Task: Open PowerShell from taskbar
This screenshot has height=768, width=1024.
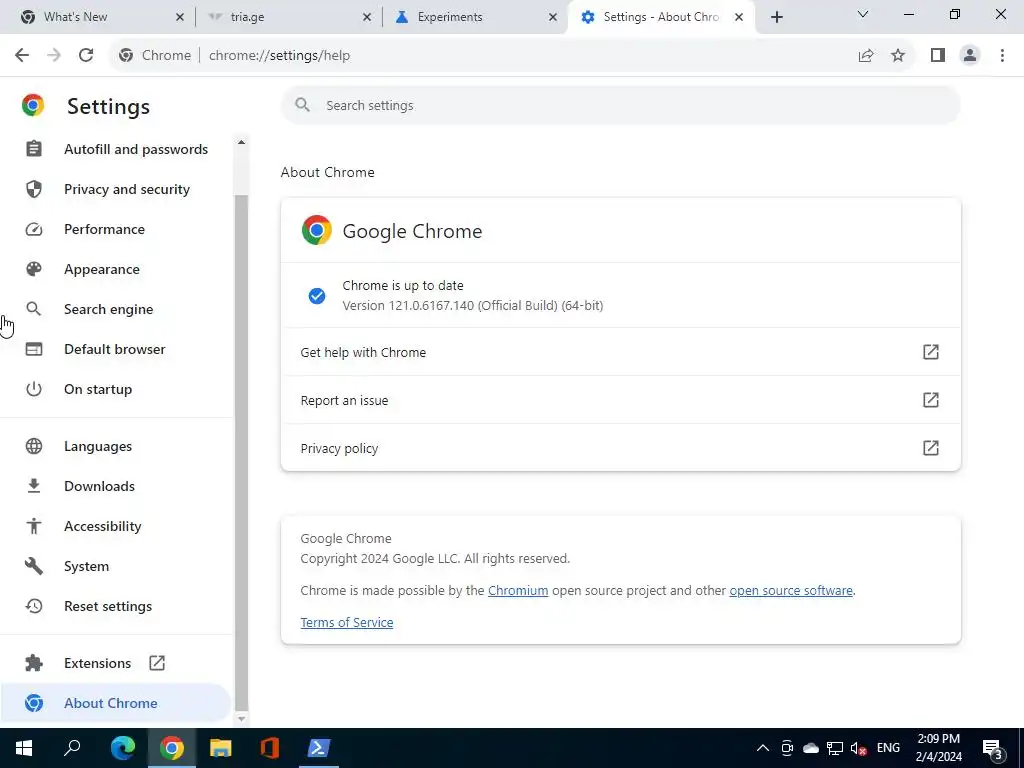Action: click(x=319, y=748)
